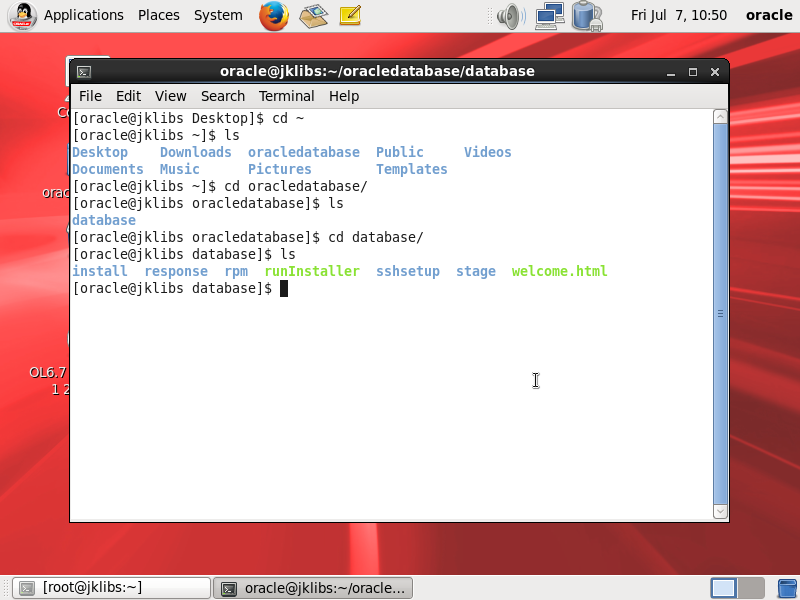Click the rpm directory name
Screen dimensions: 800x600
pyautogui.click(x=236, y=271)
